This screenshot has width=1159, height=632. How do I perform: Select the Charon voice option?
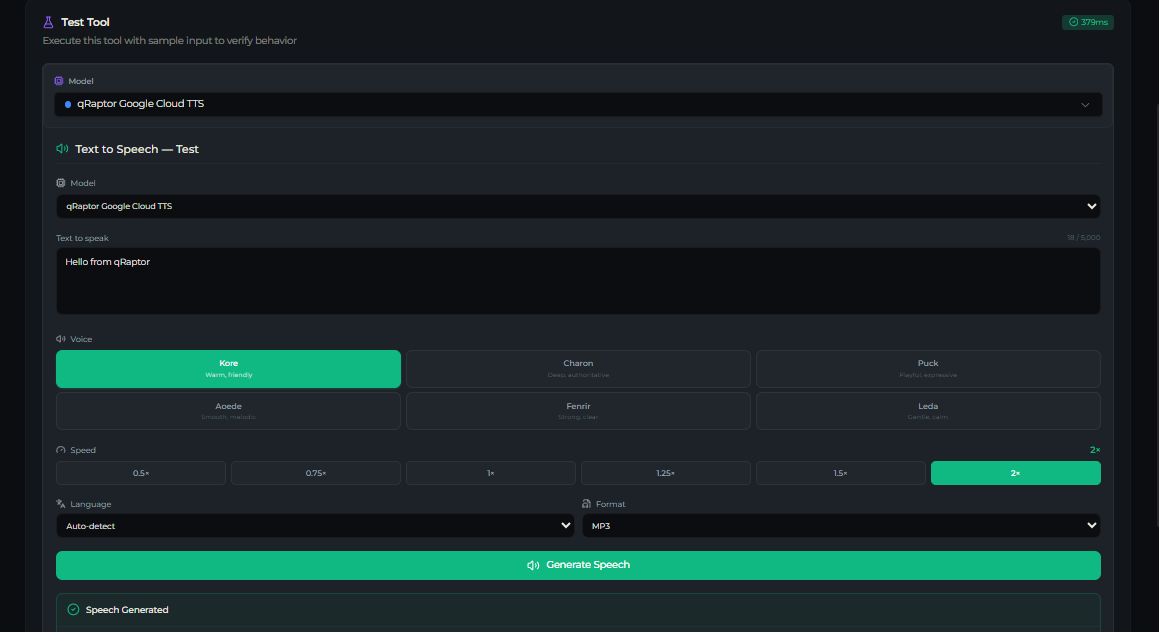[x=578, y=369]
